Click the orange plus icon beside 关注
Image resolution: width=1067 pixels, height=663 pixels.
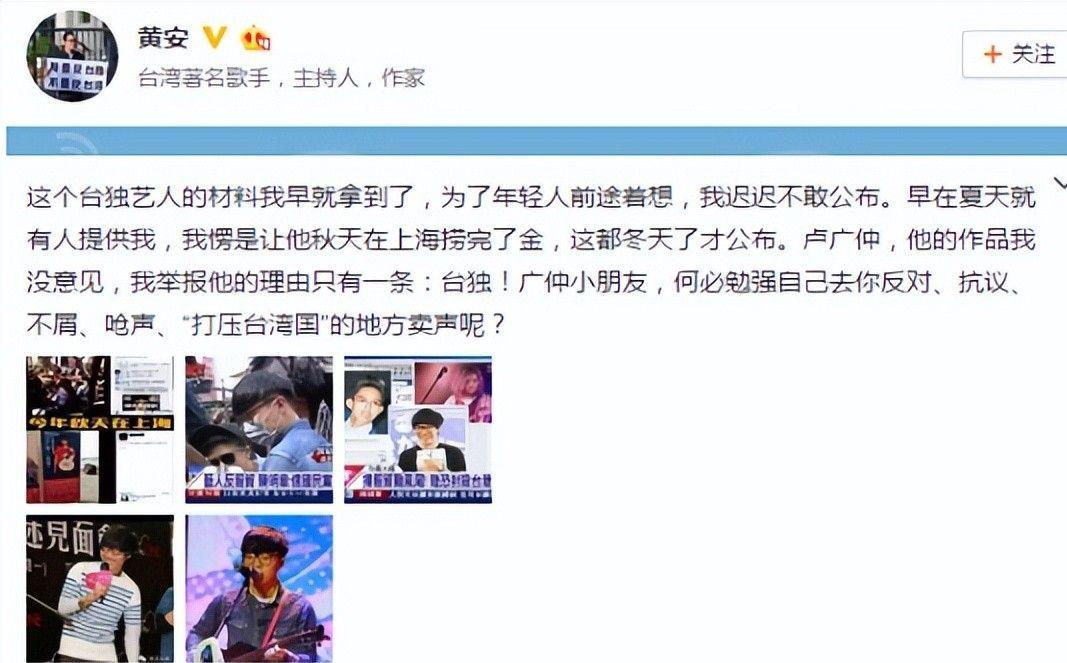pos(993,54)
